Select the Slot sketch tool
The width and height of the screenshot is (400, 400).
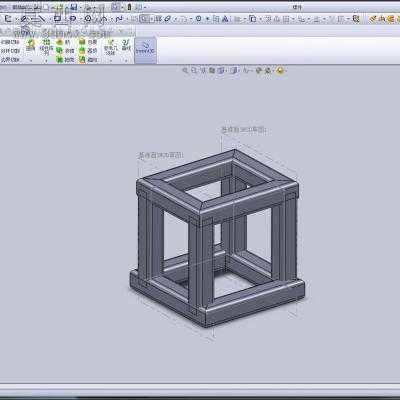click(x=73, y=19)
